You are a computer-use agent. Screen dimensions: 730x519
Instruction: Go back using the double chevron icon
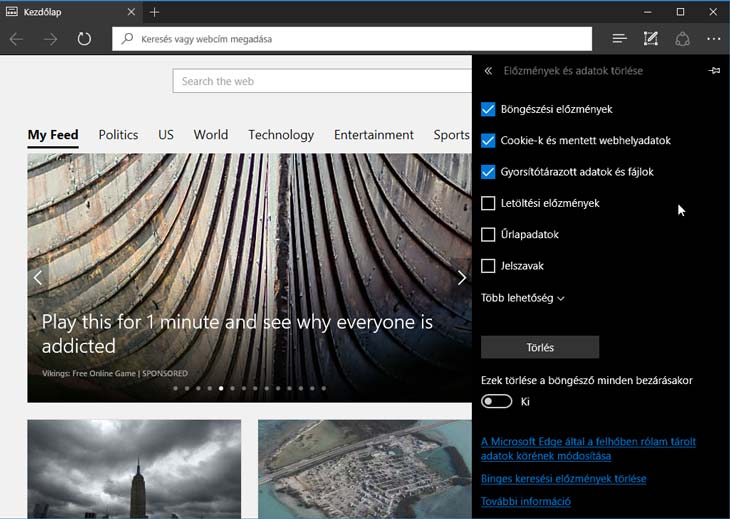[488, 71]
